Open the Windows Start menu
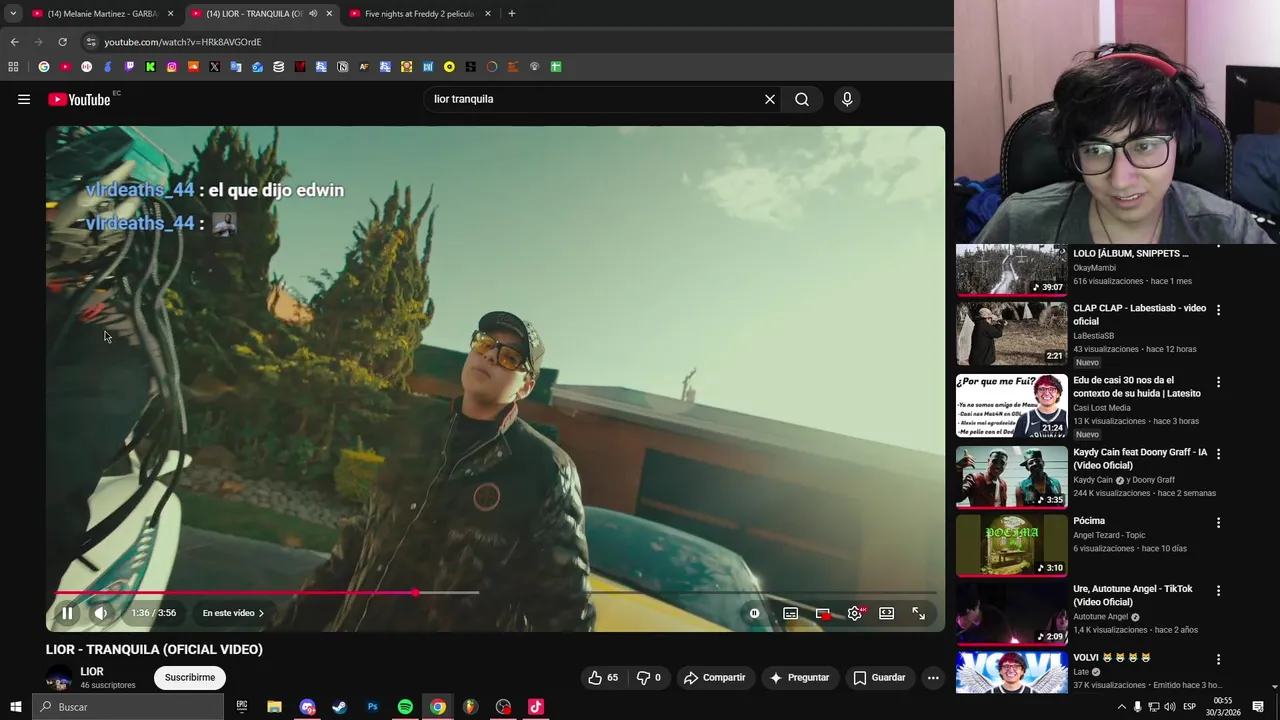Viewport: 1280px width, 720px height. (x=15, y=707)
